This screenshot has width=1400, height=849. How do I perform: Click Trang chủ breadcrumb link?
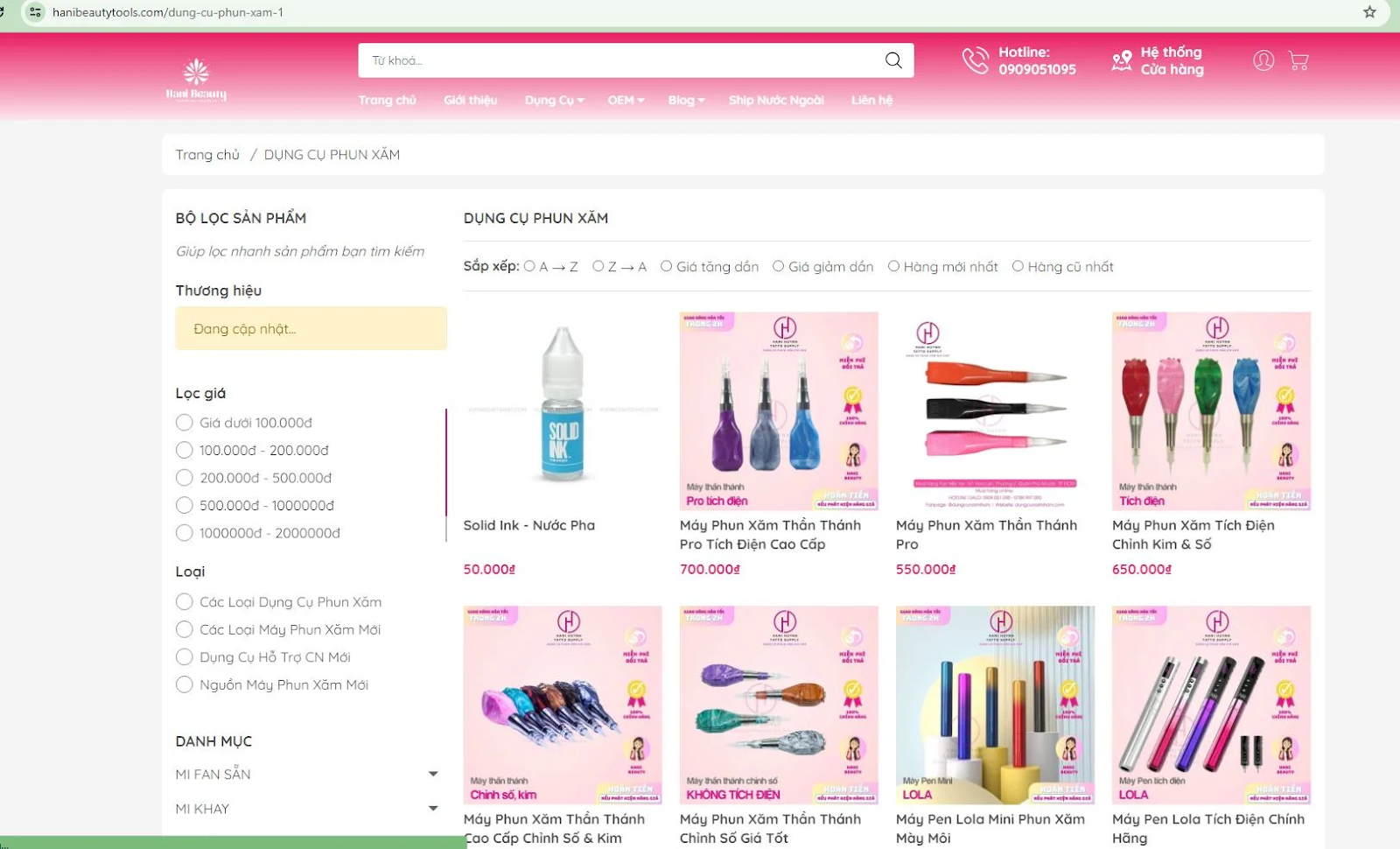coord(207,155)
